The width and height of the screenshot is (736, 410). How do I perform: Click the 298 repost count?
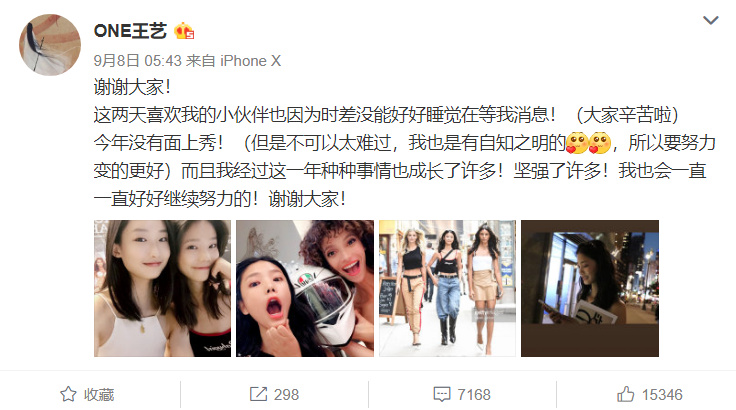286,395
